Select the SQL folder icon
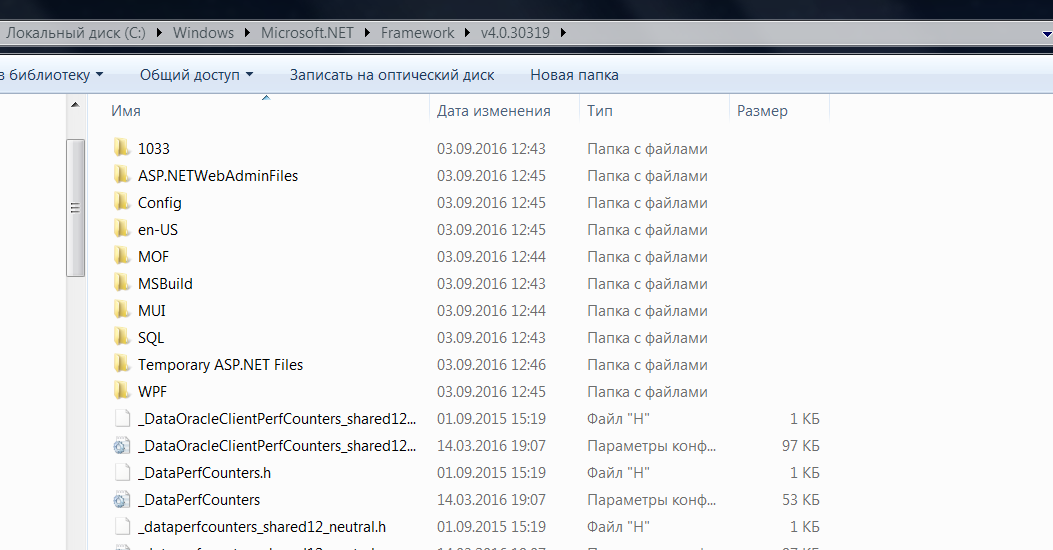This screenshot has width=1053, height=550. 122,336
